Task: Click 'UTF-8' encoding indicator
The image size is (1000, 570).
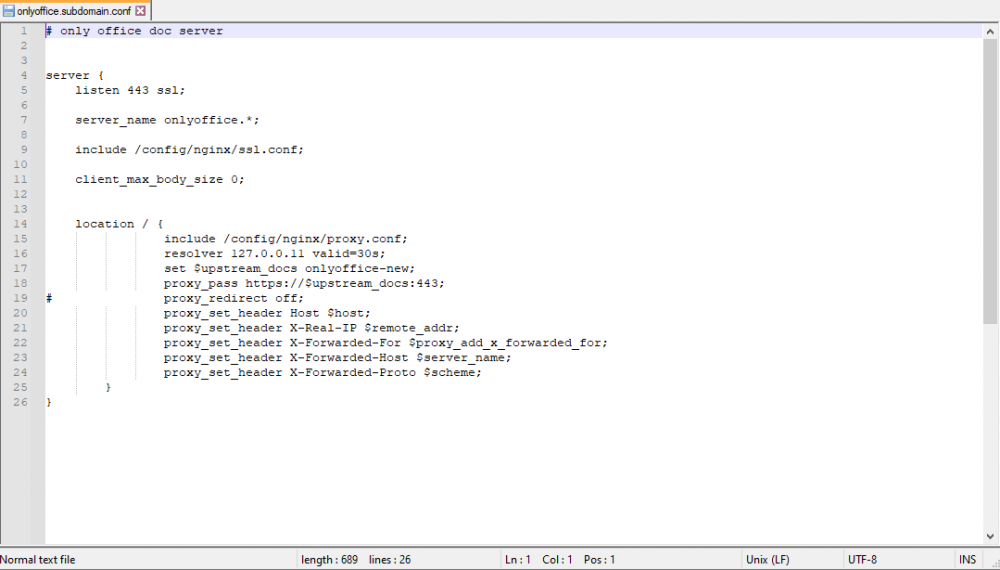Action: pyautogui.click(x=862, y=560)
